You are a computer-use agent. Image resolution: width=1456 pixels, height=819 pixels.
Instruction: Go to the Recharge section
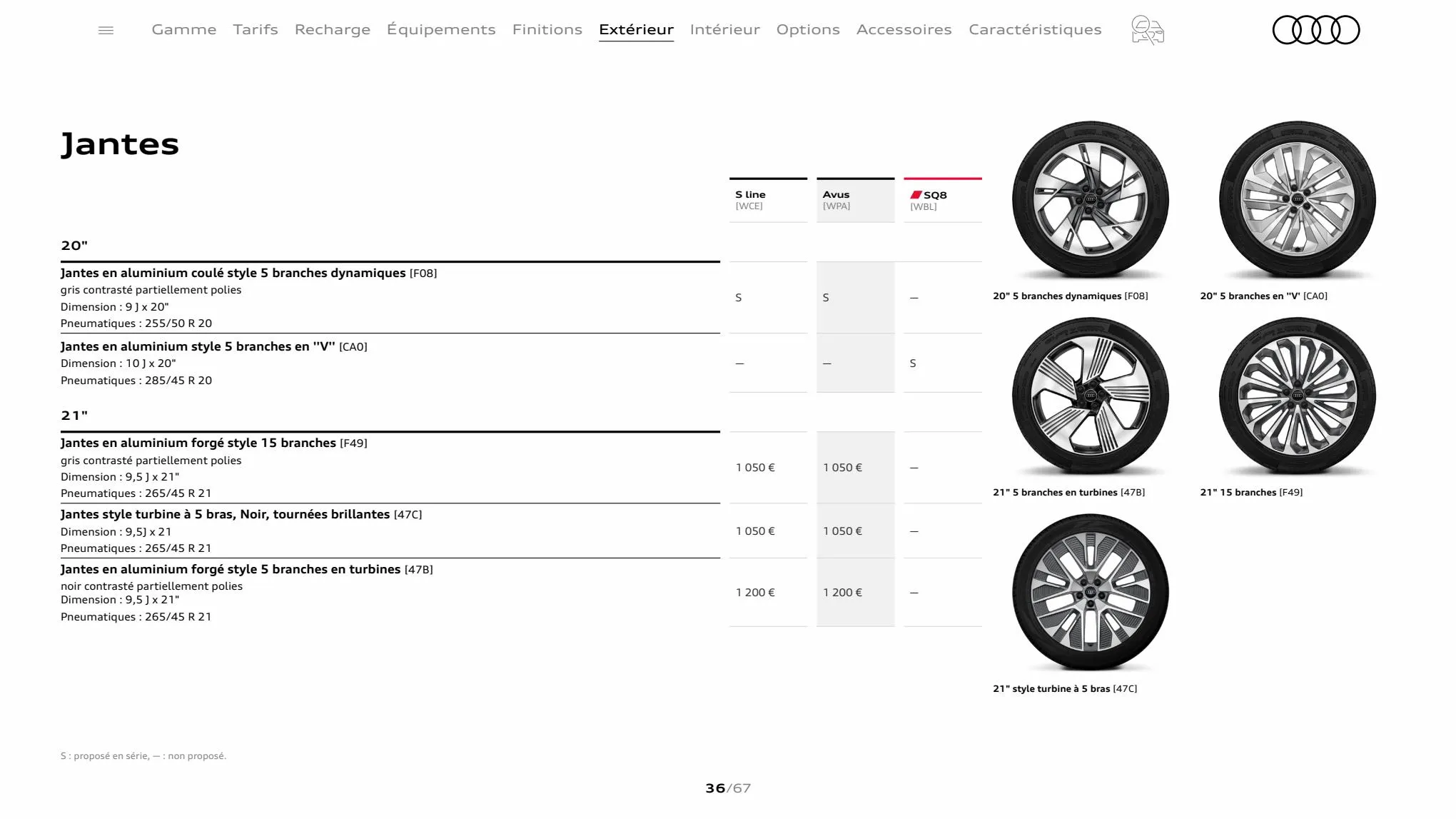click(333, 29)
